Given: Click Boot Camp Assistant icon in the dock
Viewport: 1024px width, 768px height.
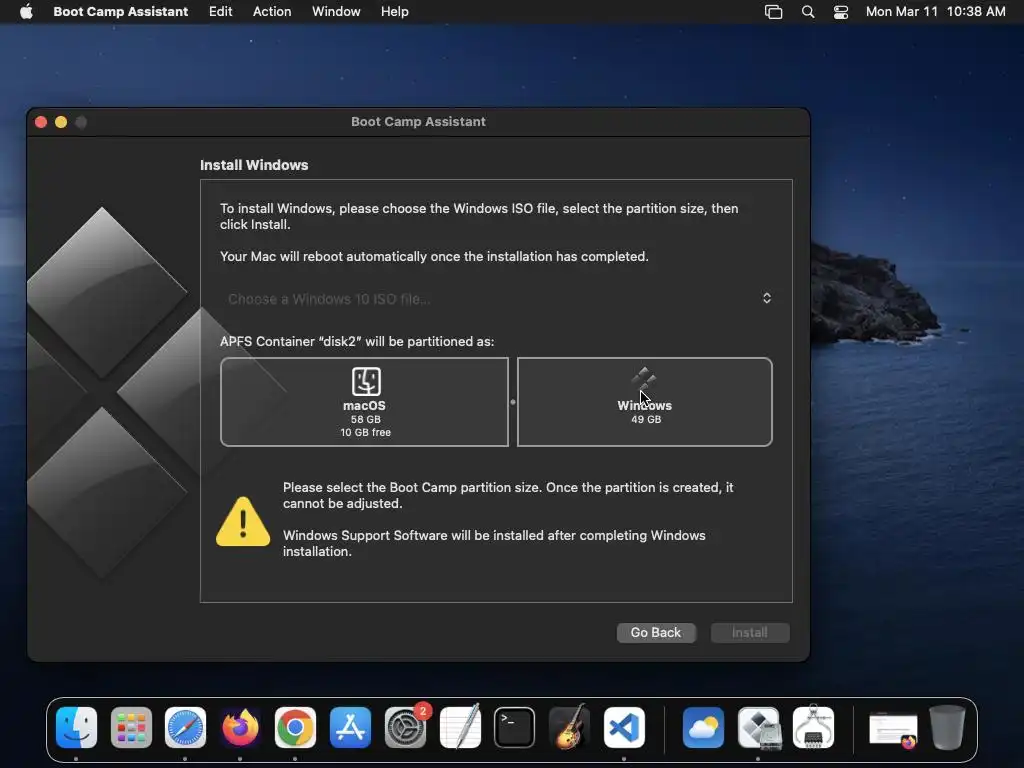Looking at the screenshot, I should click(x=758, y=728).
